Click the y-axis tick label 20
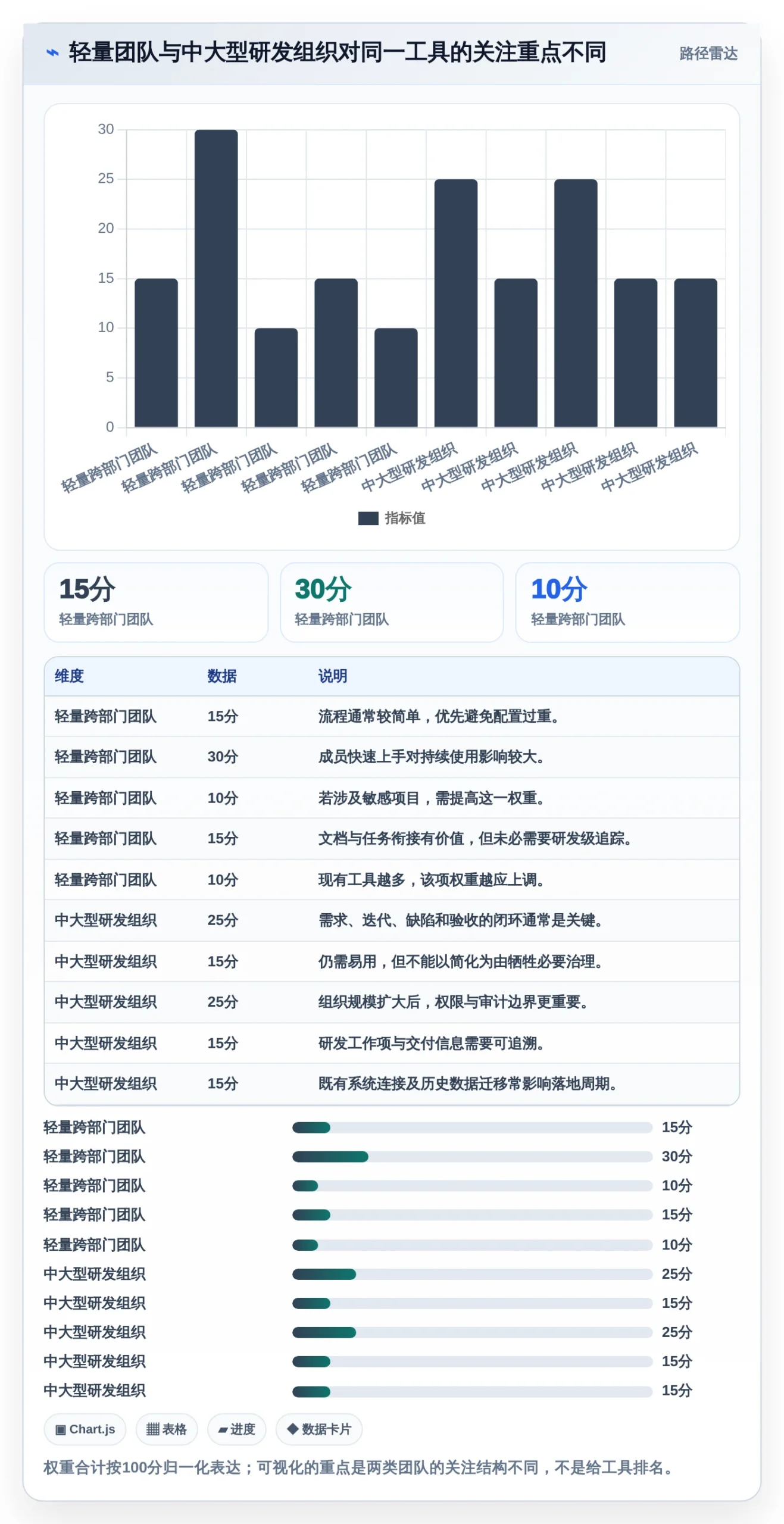Screen dimensions: 784x1524 [x=106, y=228]
